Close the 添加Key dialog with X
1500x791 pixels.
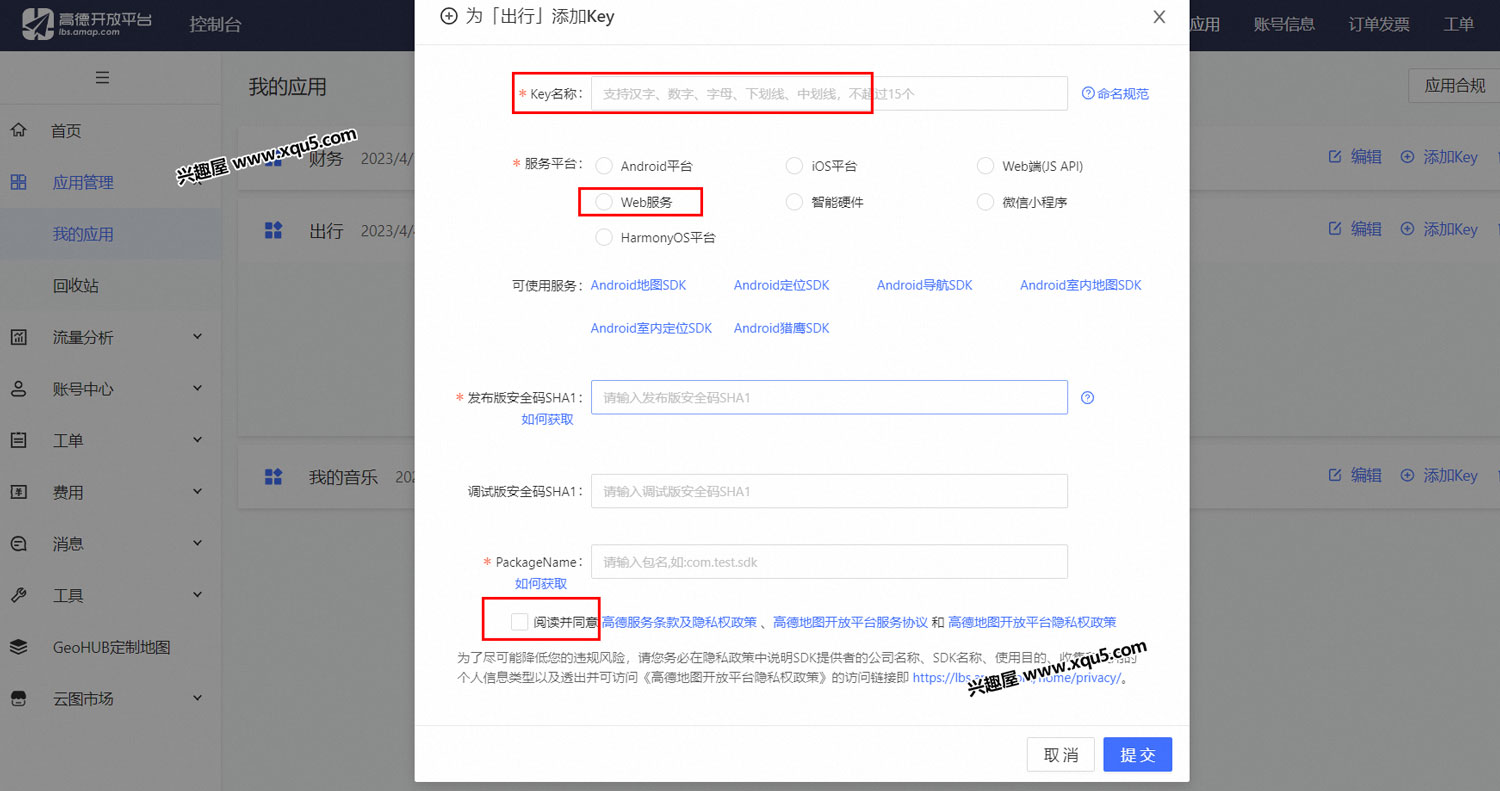1159,17
